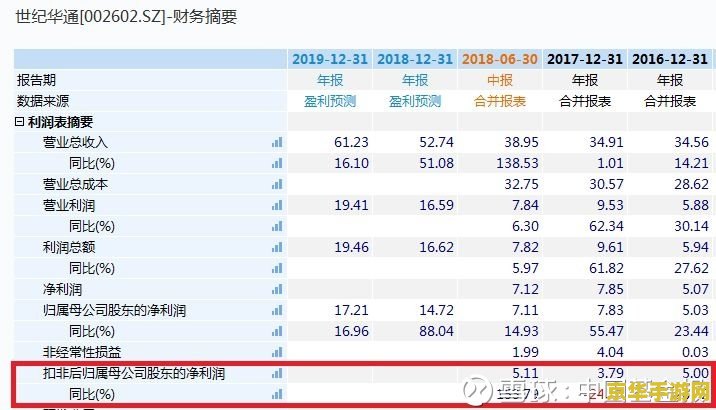
Task: Click parent net profit value 14.72
Action: pyautogui.click(x=437, y=310)
